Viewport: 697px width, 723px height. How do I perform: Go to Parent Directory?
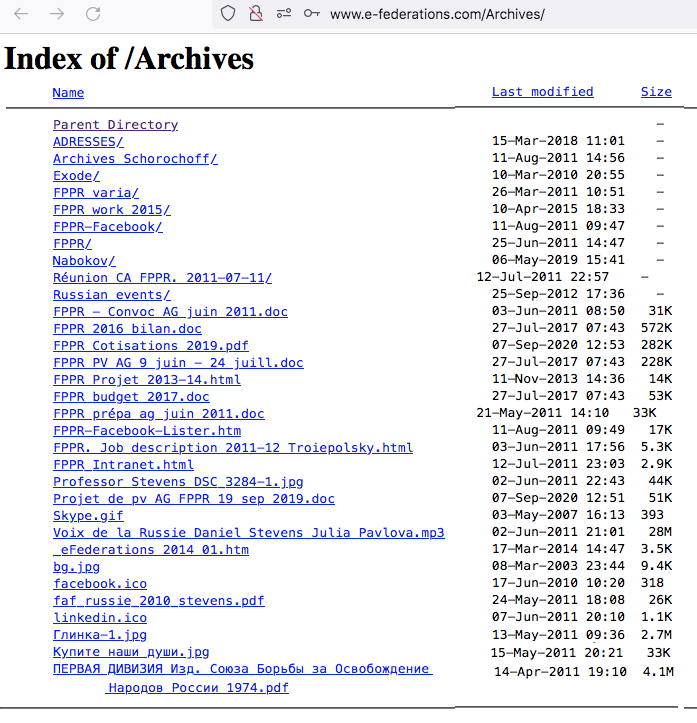115,125
